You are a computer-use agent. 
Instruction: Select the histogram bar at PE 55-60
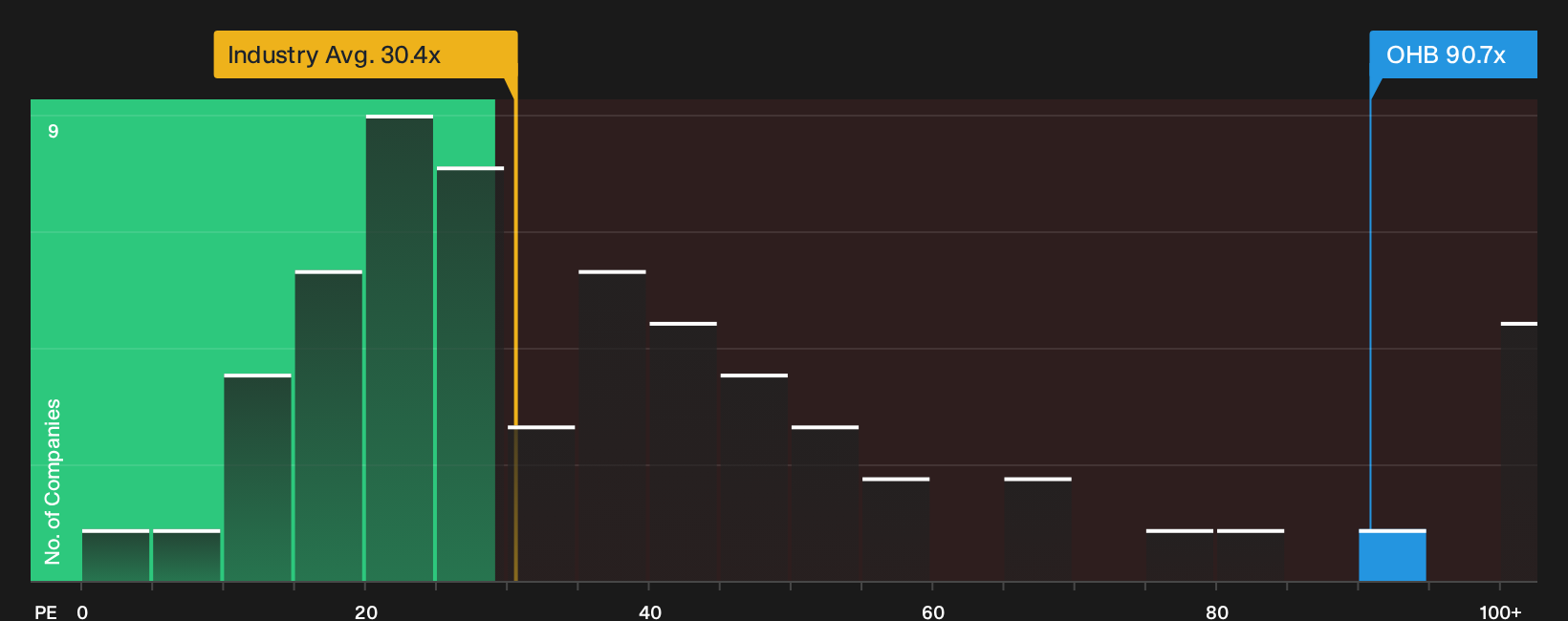click(896, 529)
